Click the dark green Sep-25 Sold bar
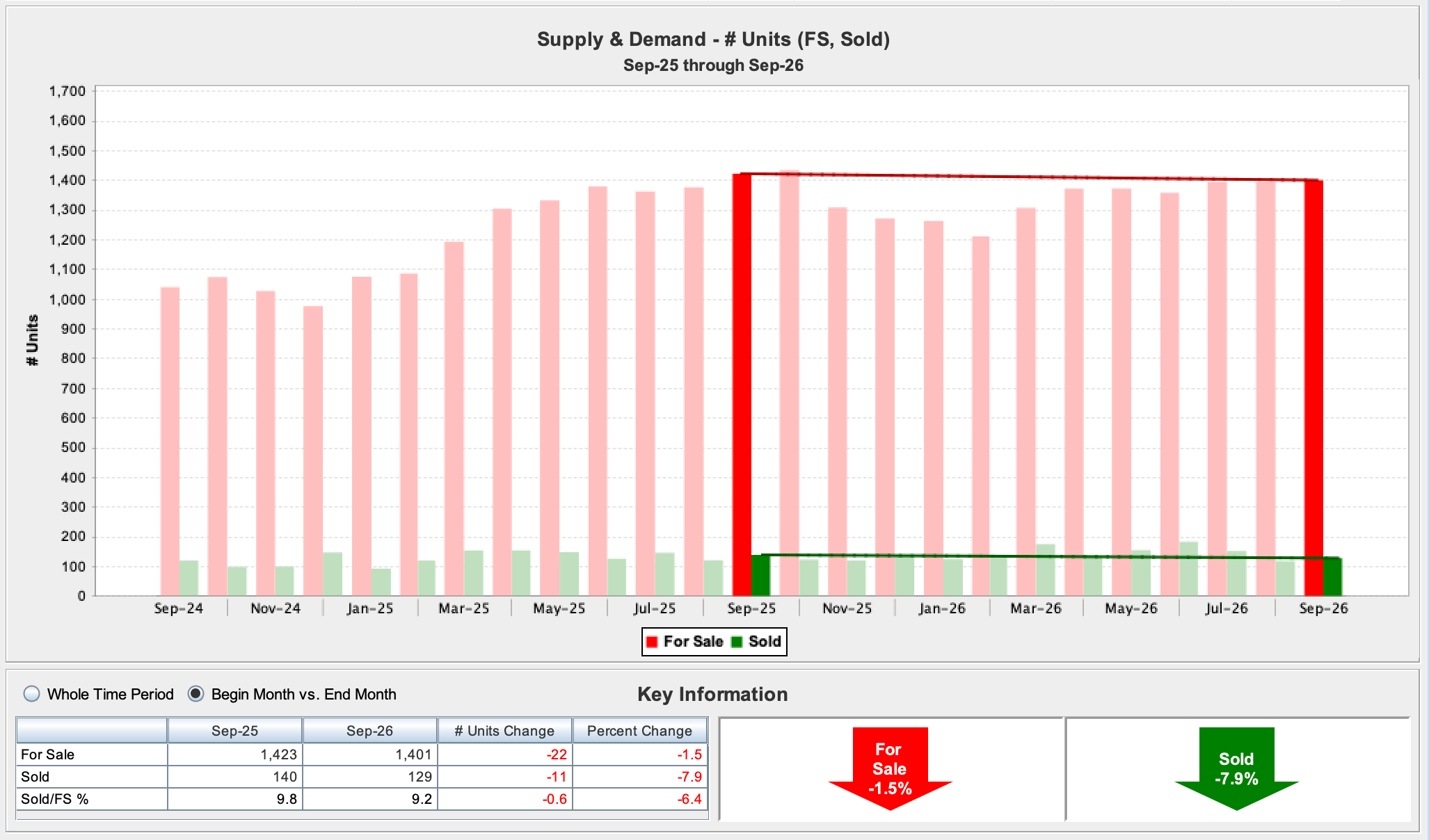The image size is (1429, 840). point(760,575)
